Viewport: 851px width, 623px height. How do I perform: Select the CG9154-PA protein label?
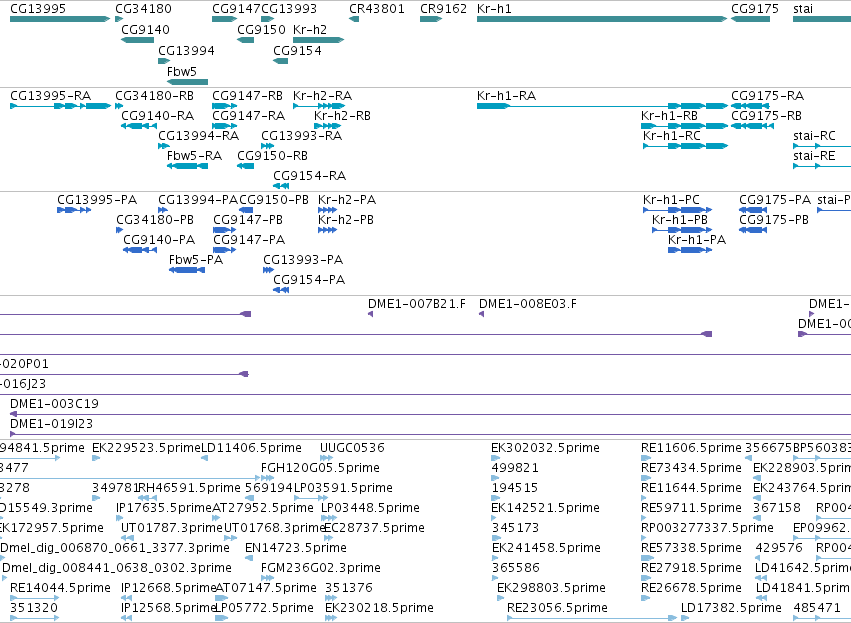[x=309, y=280]
